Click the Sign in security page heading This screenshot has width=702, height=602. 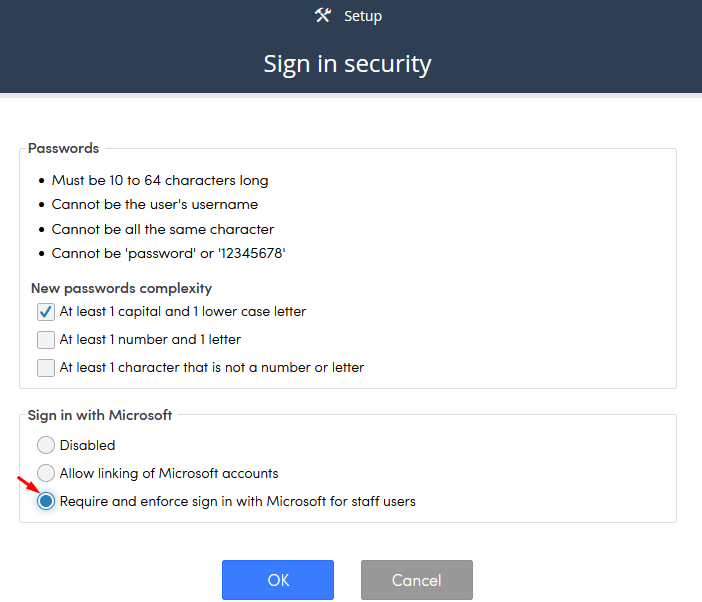point(347,64)
